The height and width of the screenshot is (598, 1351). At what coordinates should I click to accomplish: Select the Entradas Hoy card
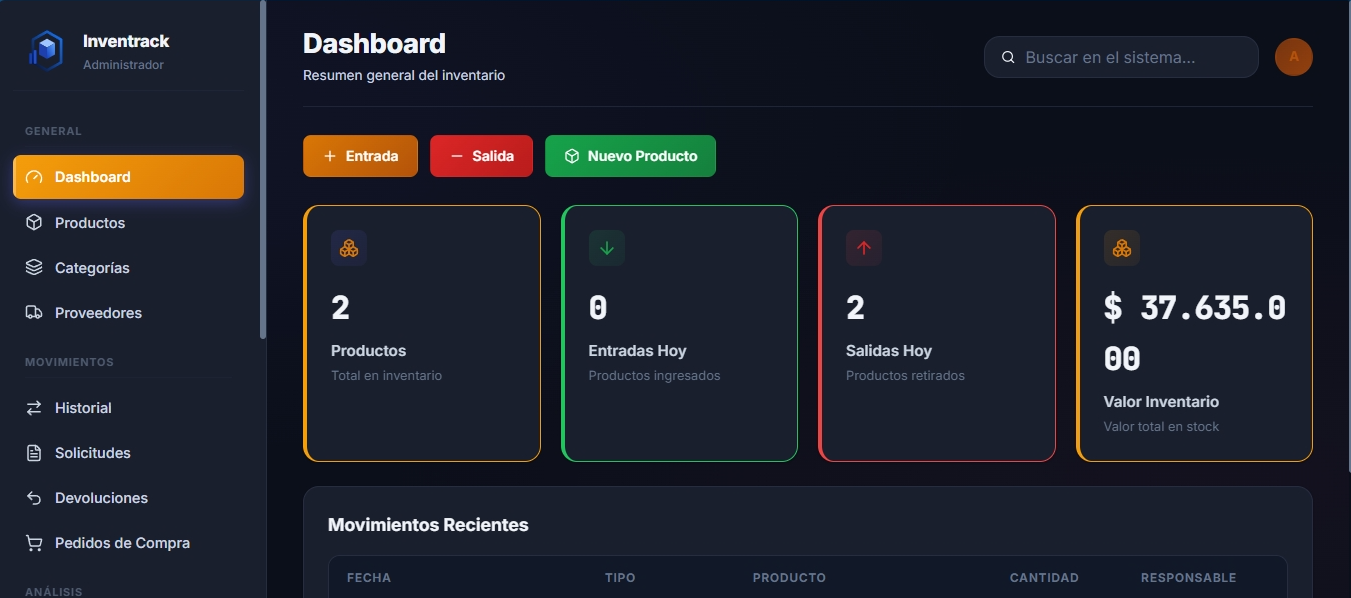click(x=679, y=333)
